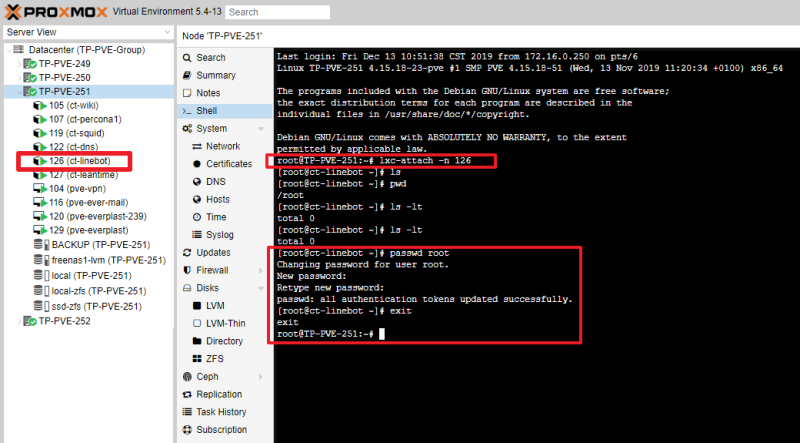Select VM 129 (pve-everplast)
The height and width of the screenshot is (443, 800).
(88, 230)
